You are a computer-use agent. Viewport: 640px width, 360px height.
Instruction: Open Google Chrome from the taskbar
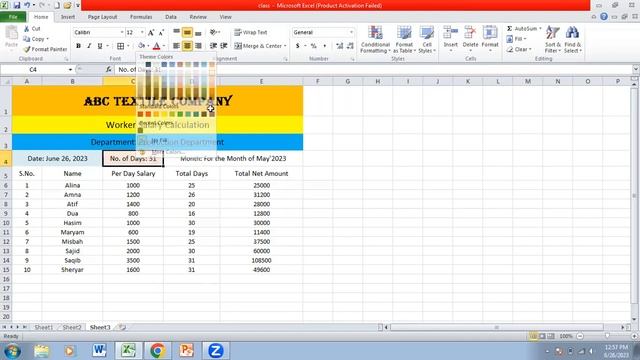pyautogui.click(x=158, y=350)
